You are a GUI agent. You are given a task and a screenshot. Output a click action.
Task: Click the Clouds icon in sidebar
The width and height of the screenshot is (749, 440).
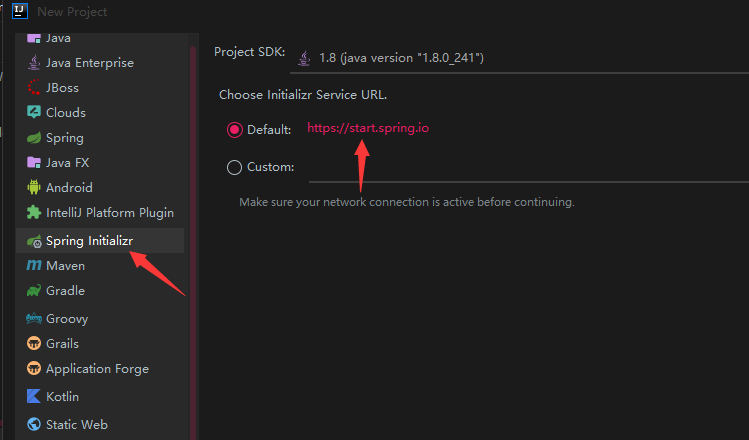[33, 113]
